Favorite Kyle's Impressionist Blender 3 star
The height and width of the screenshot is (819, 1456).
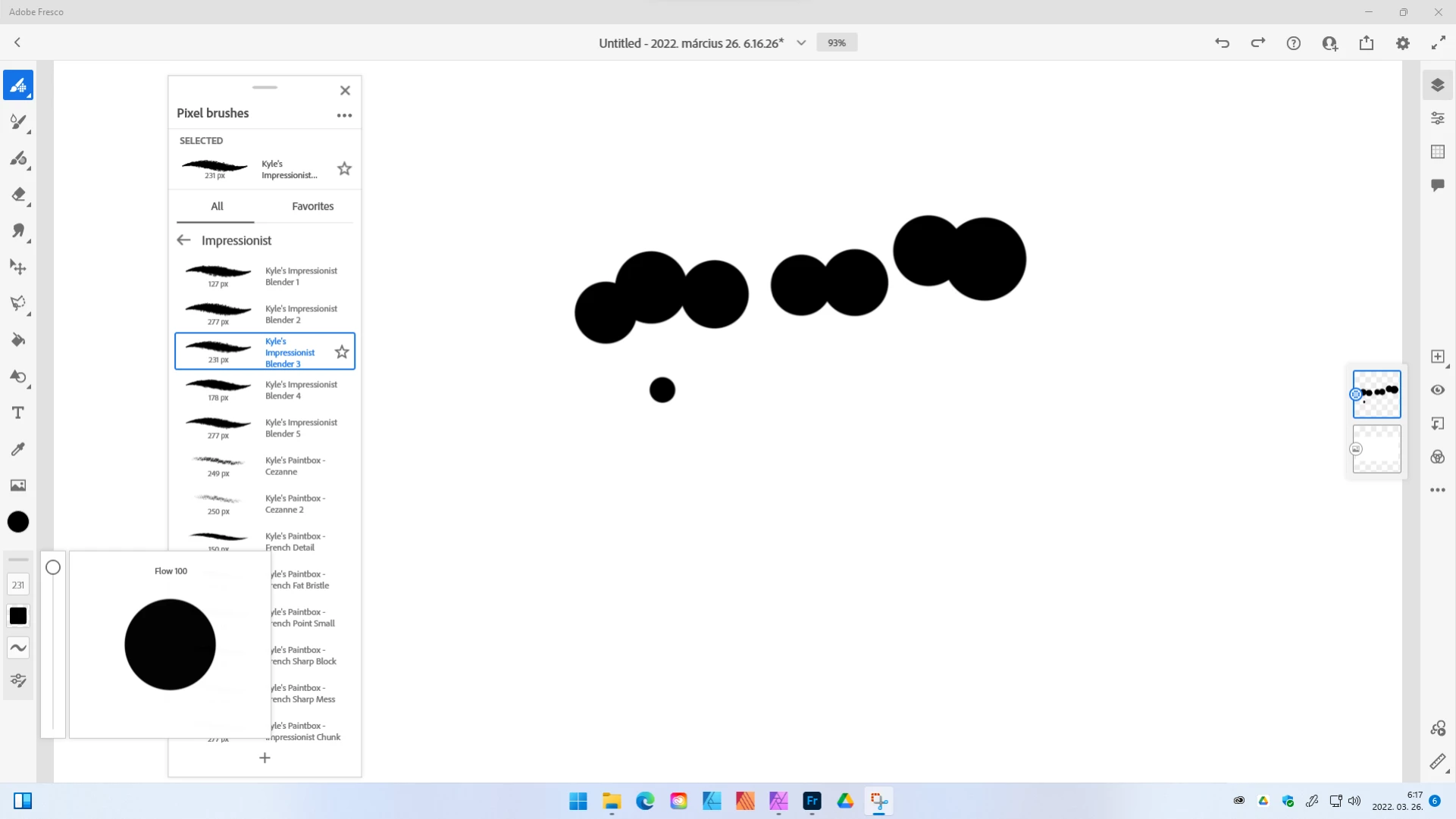point(342,352)
